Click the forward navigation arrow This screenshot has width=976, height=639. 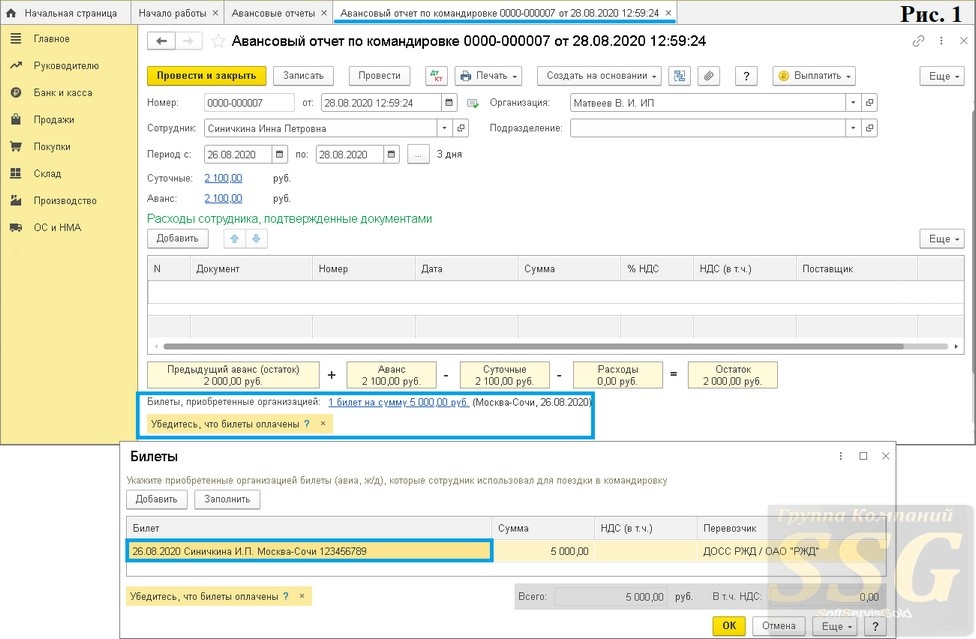click(x=188, y=41)
